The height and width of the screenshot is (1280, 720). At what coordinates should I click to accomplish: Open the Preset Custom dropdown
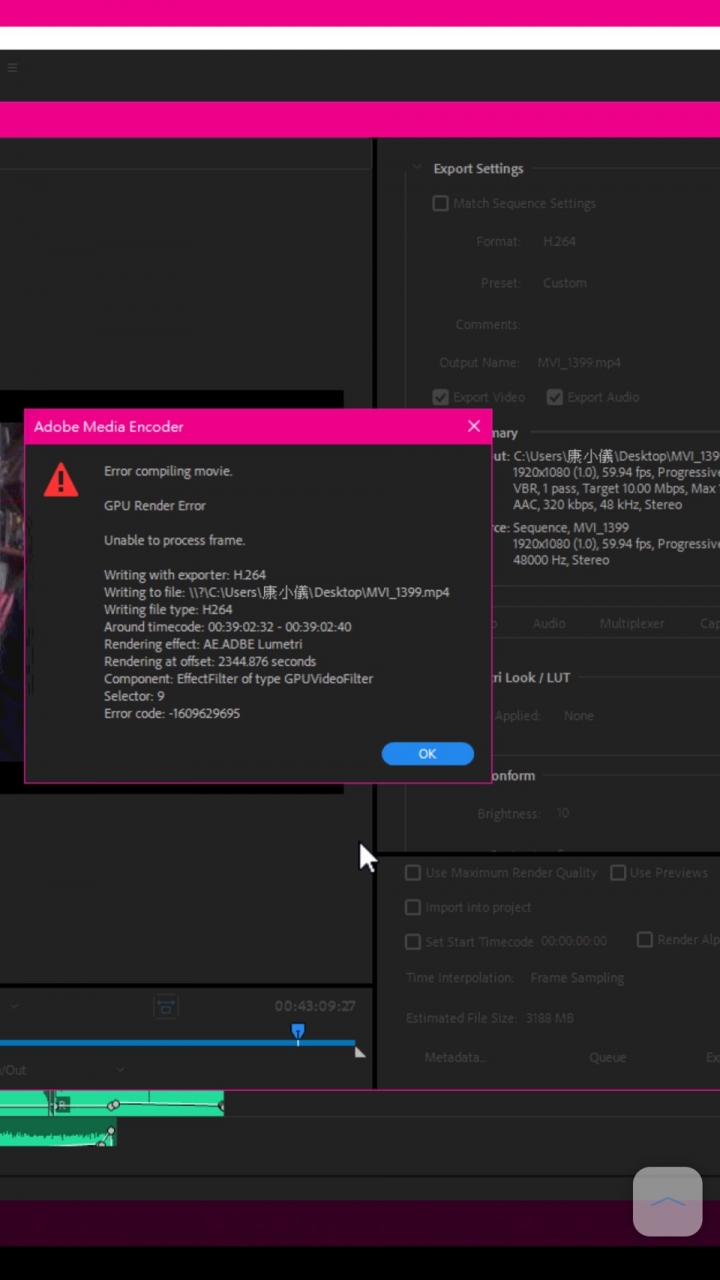(565, 283)
